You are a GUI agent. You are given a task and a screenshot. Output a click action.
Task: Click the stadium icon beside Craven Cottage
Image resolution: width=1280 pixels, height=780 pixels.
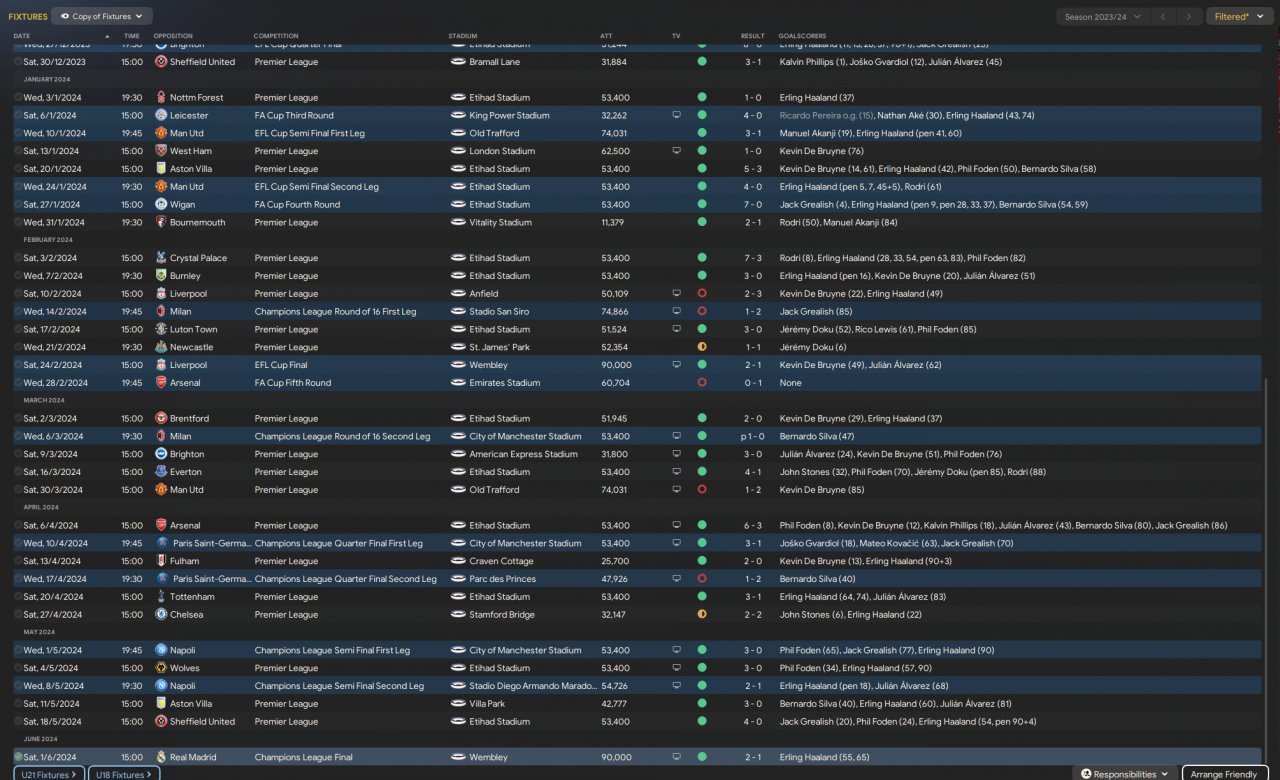[458, 561]
